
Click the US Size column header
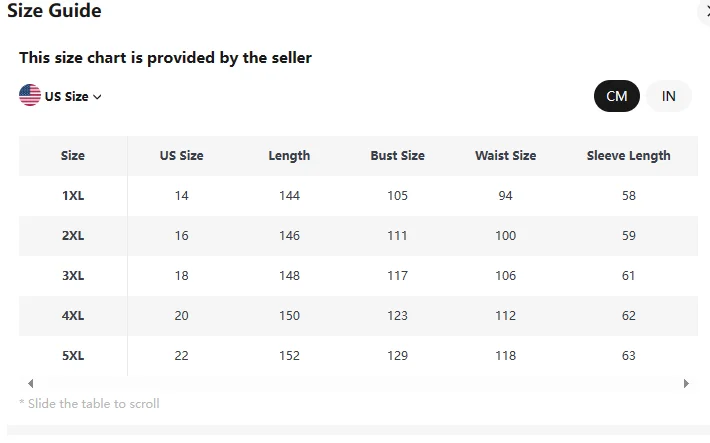(181, 156)
